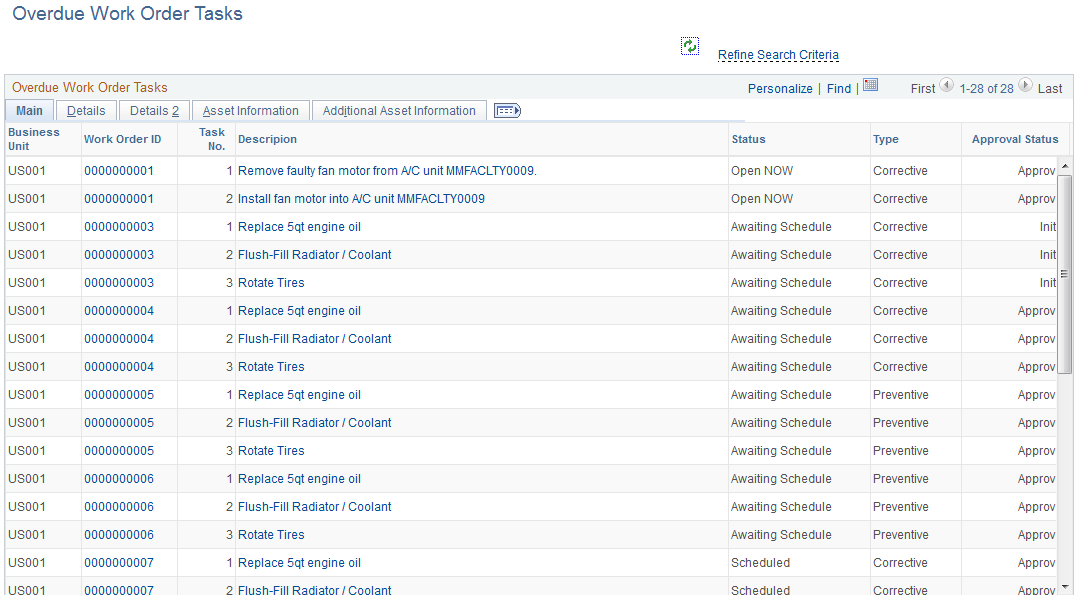
Task: Click the show-all-columns icon after the tabs
Action: point(507,110)
